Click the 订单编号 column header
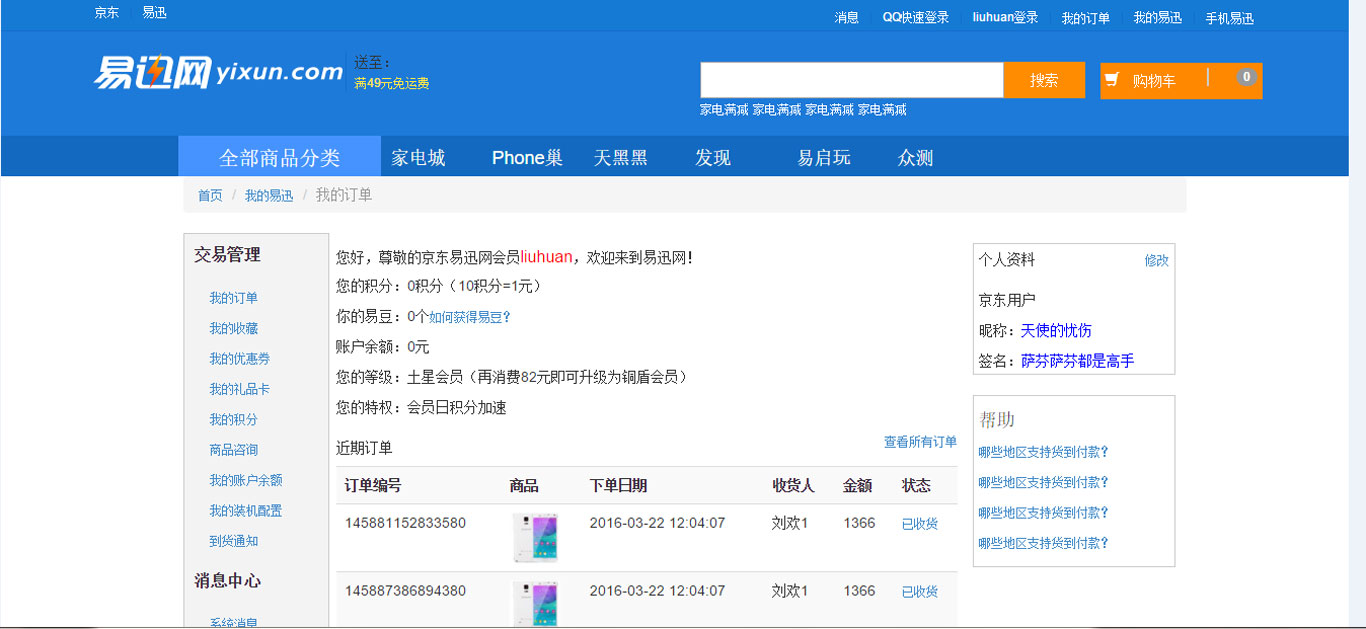 373,486
